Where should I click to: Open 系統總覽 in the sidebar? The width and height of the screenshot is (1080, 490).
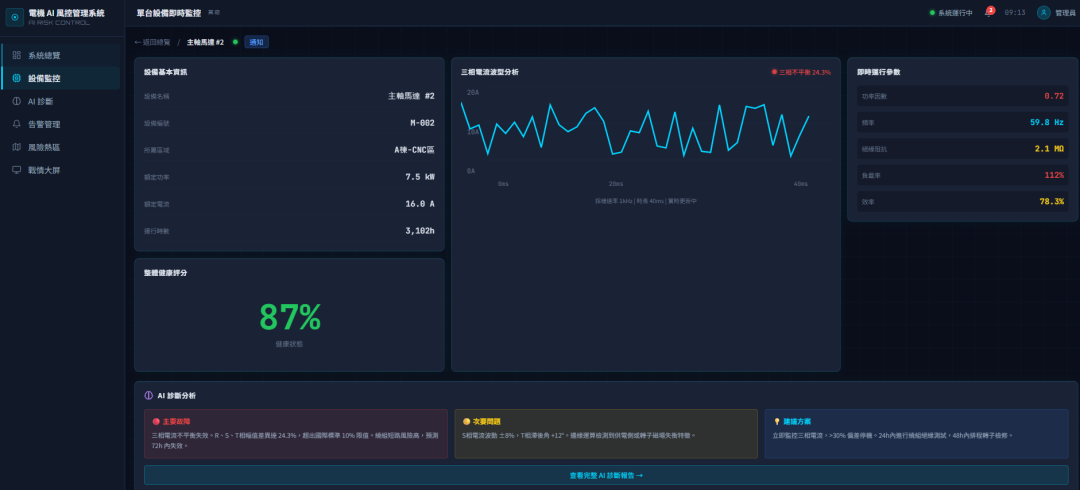(61, 55)
